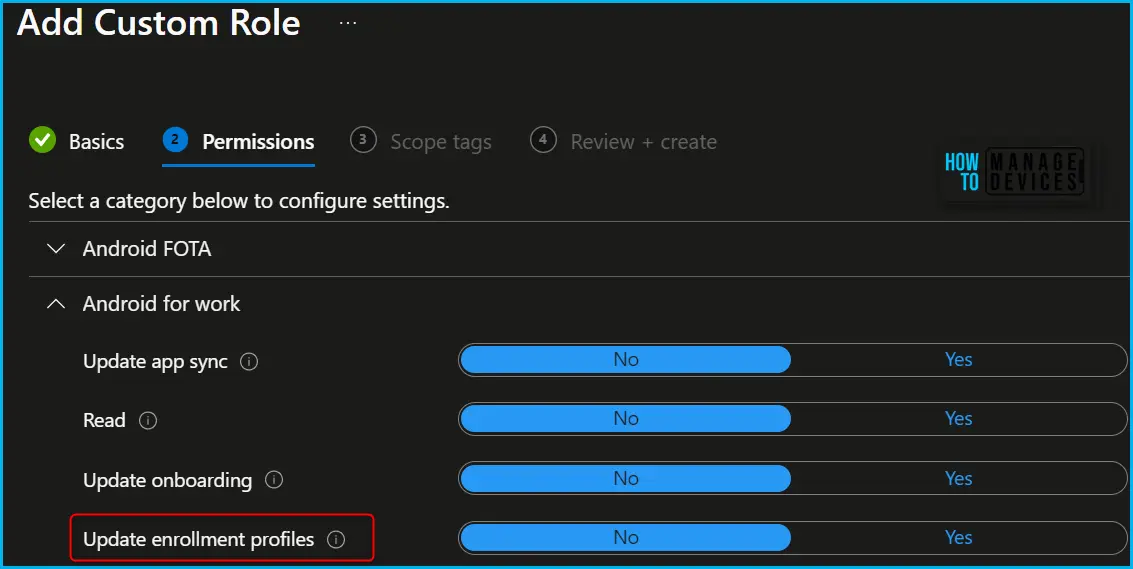Set Update enrollment profiles to Yes
Viewport: 1133px width, 569px height.
958,537
